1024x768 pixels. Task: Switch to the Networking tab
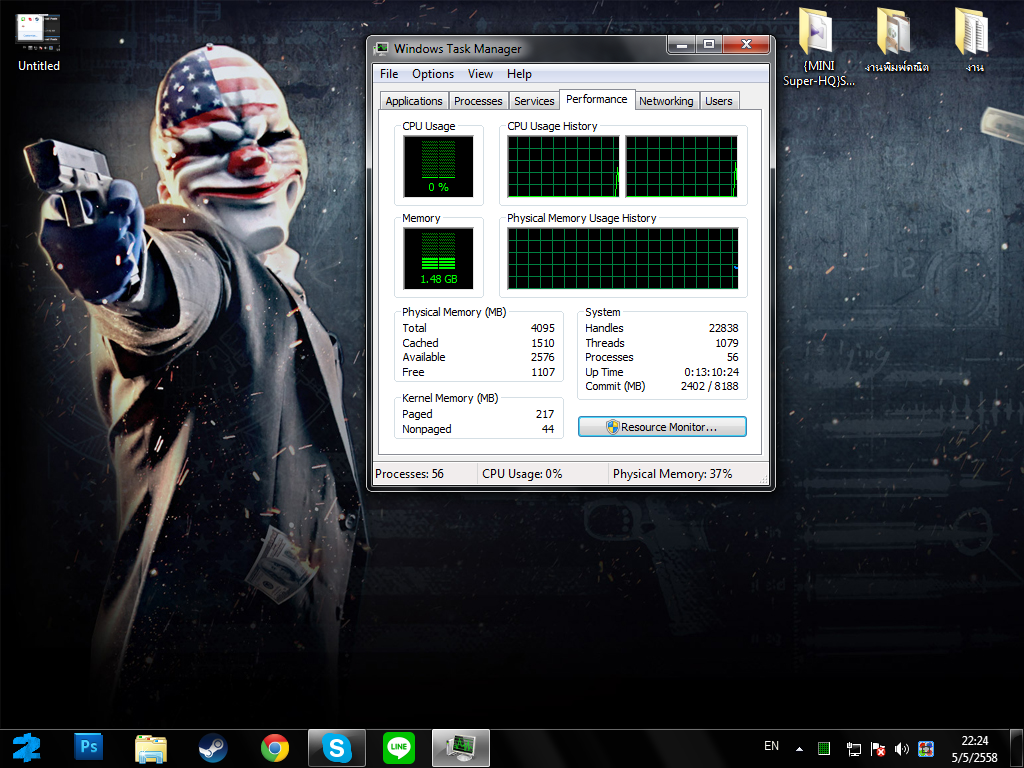(x=666, y=101)
